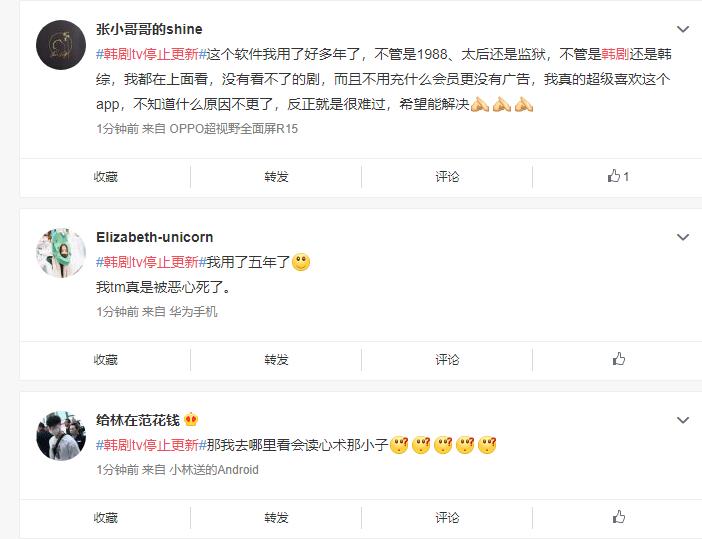Expand options chevron on Elizabeth-unicorn's post

[683, 237]
